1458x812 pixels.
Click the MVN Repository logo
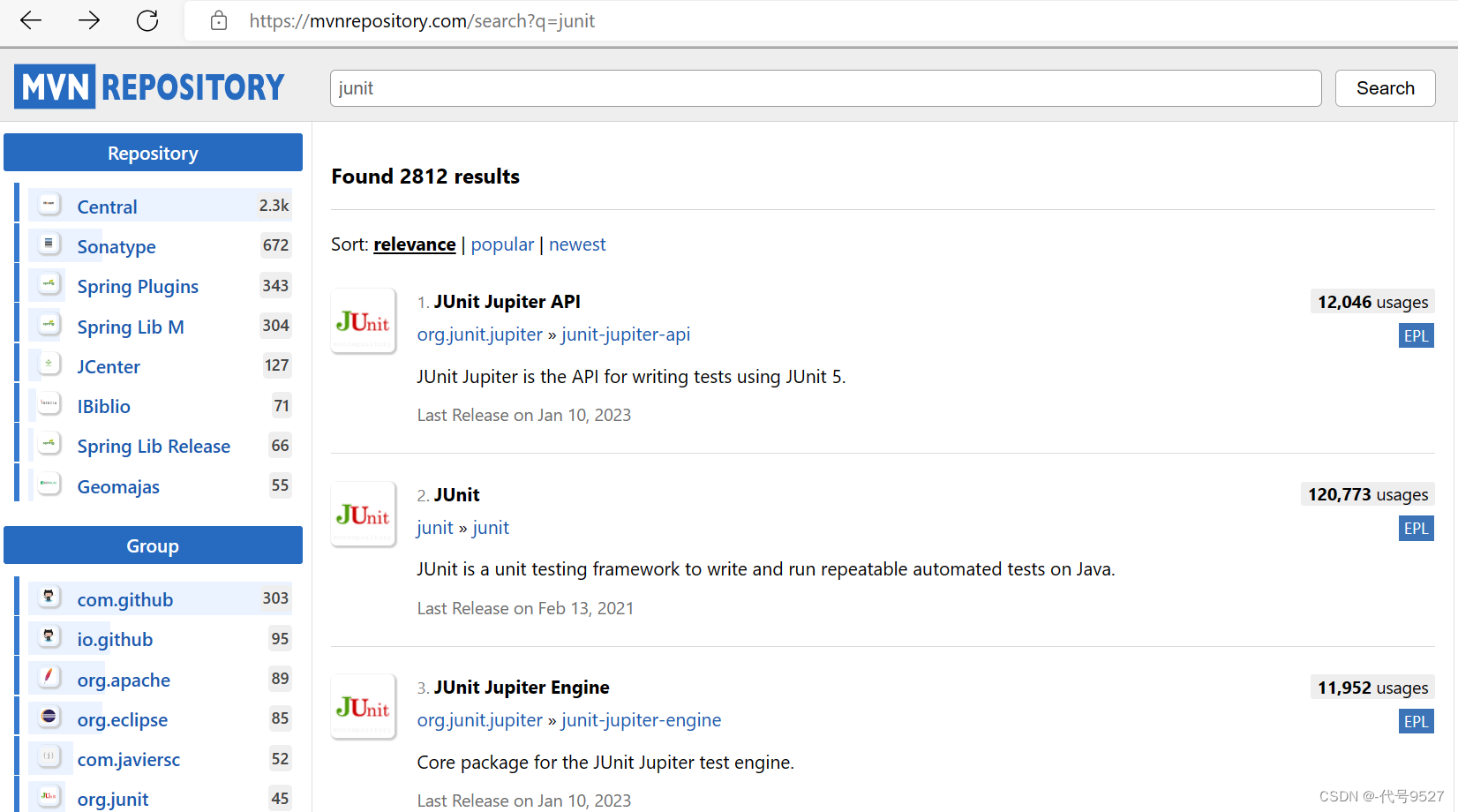(149, 86)
